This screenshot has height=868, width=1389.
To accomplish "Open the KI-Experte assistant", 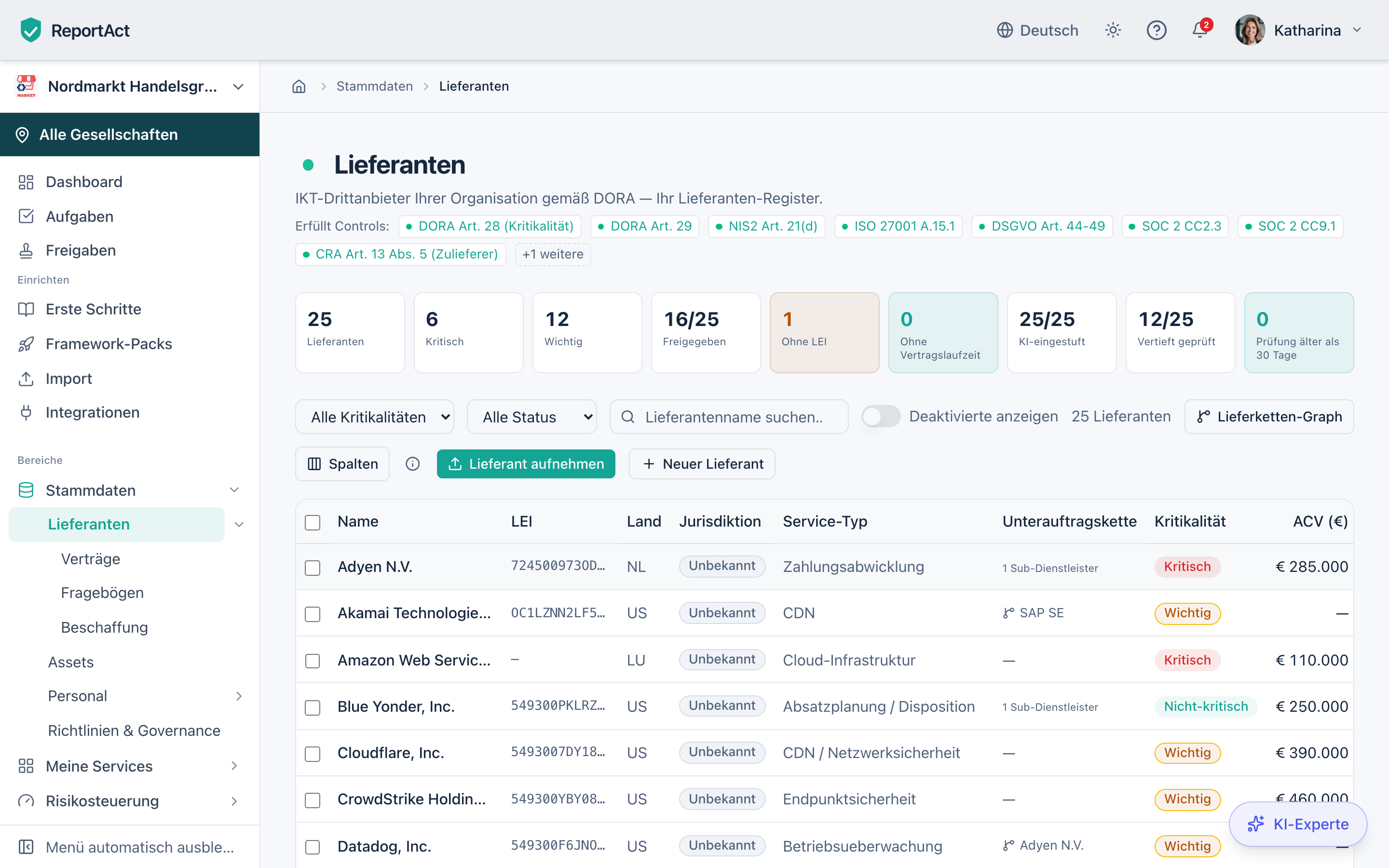I will 1298,824.
